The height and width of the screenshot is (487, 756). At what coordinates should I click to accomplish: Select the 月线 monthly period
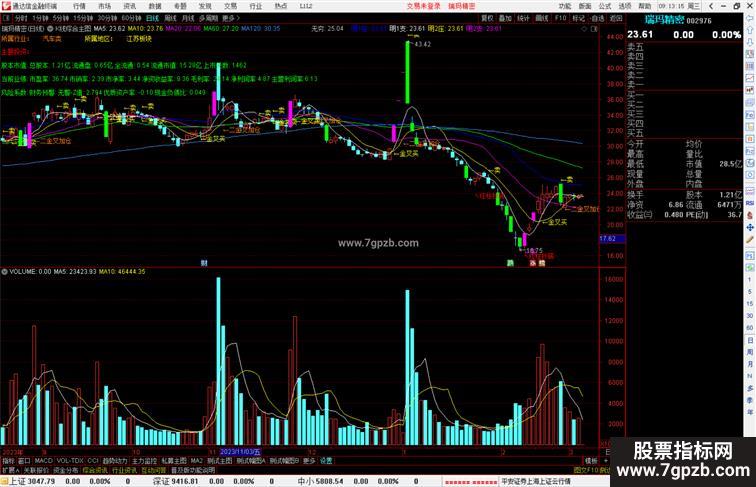click(188, 18)
